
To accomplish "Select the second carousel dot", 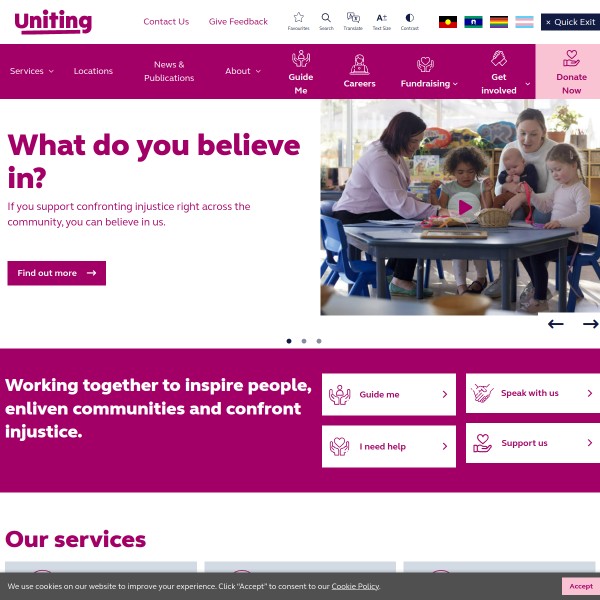I will pos(304,341).
